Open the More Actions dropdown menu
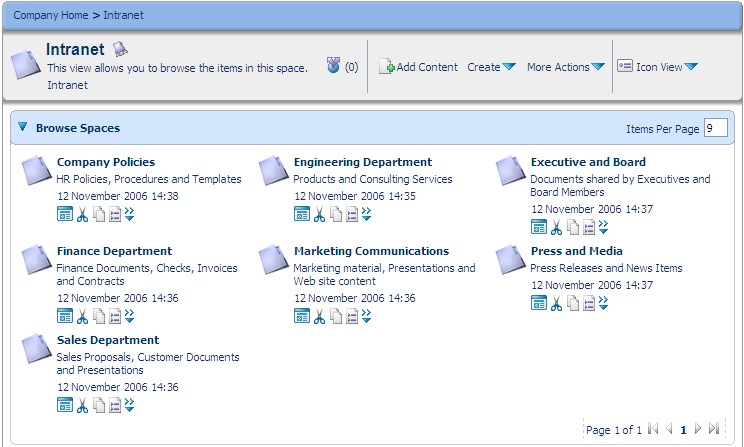744x447 pixels. (566, 67)
